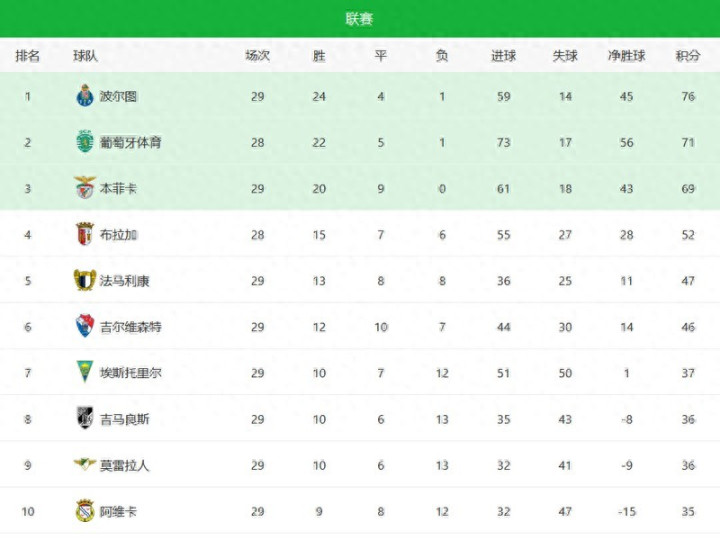The height and width of the screenshot is (540, 720).
Task: Click the 埃斯托里尔 (Estoril) club crest
Action: pyautogui.click(x=84, y=372)
